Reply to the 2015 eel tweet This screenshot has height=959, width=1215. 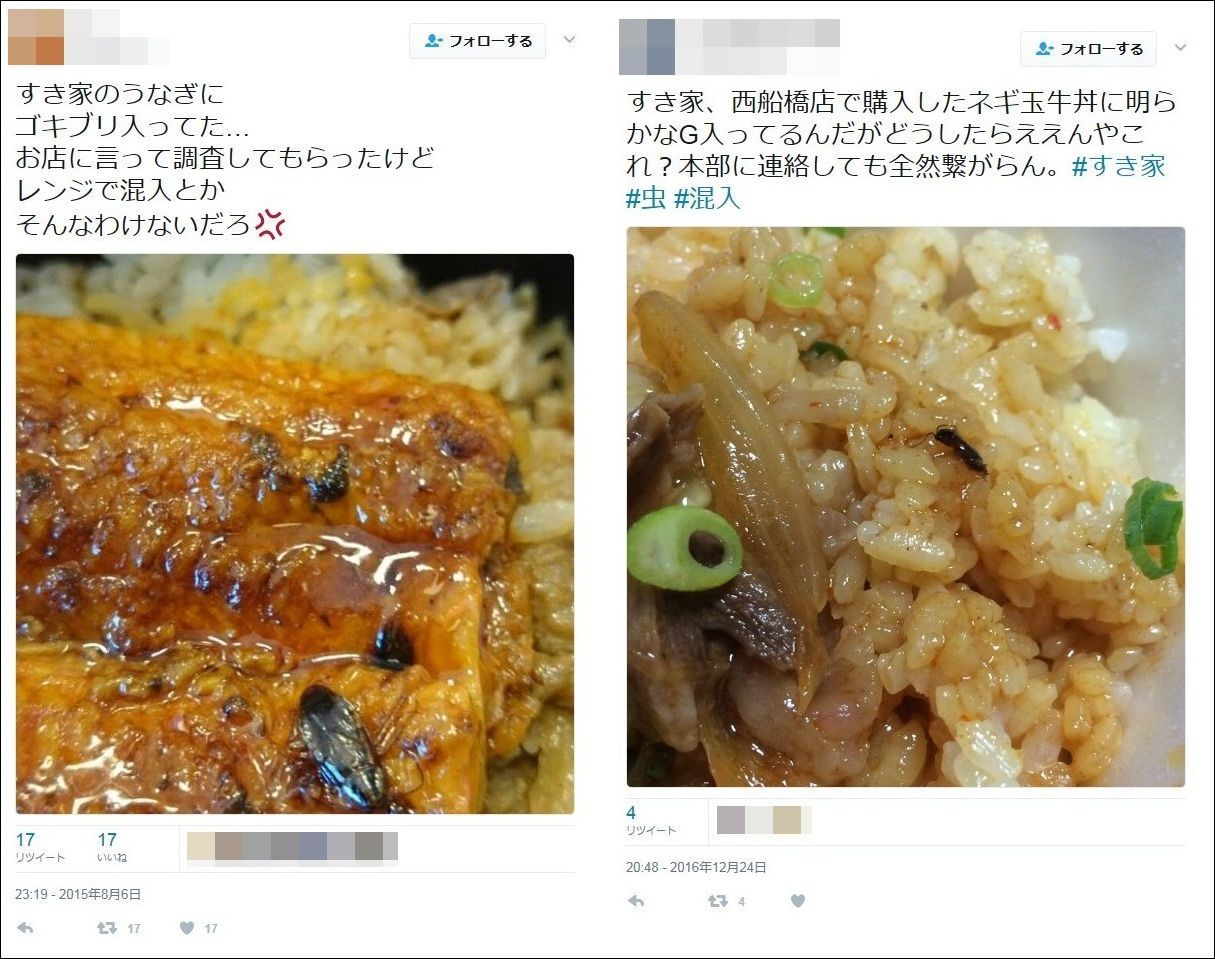25,928
